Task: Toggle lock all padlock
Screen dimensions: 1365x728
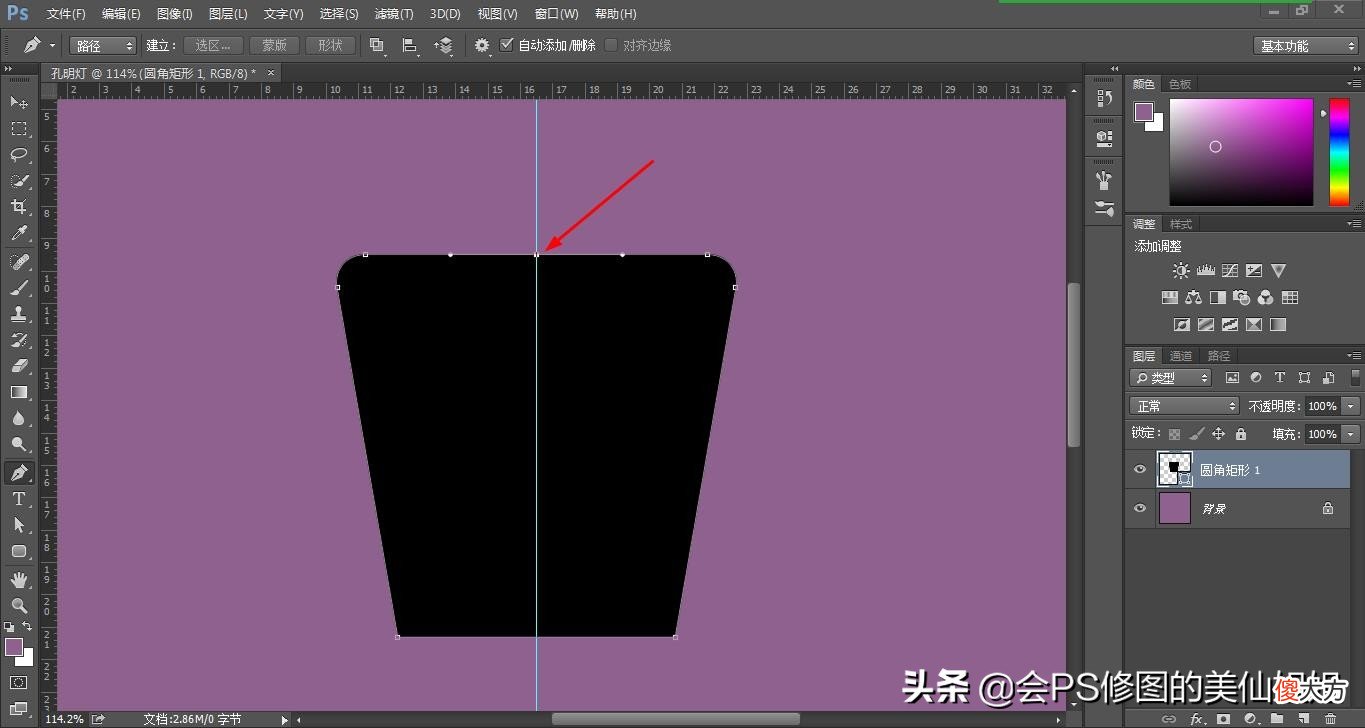Action: (1241, 434)
